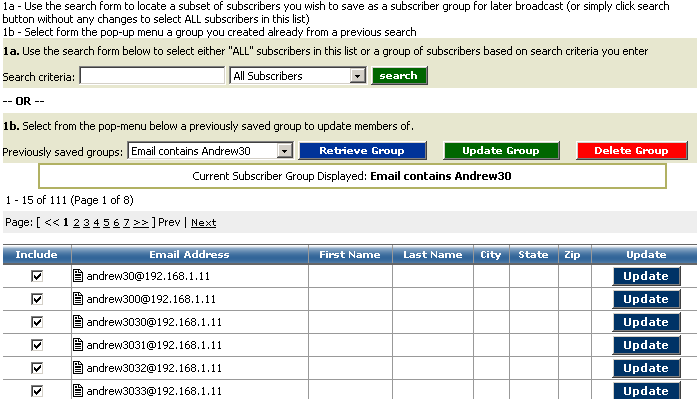The image size is (697, 399).
Task: Click the document icon beside andrew3030@192.168.1.11
Action: (x=78, y=322)
